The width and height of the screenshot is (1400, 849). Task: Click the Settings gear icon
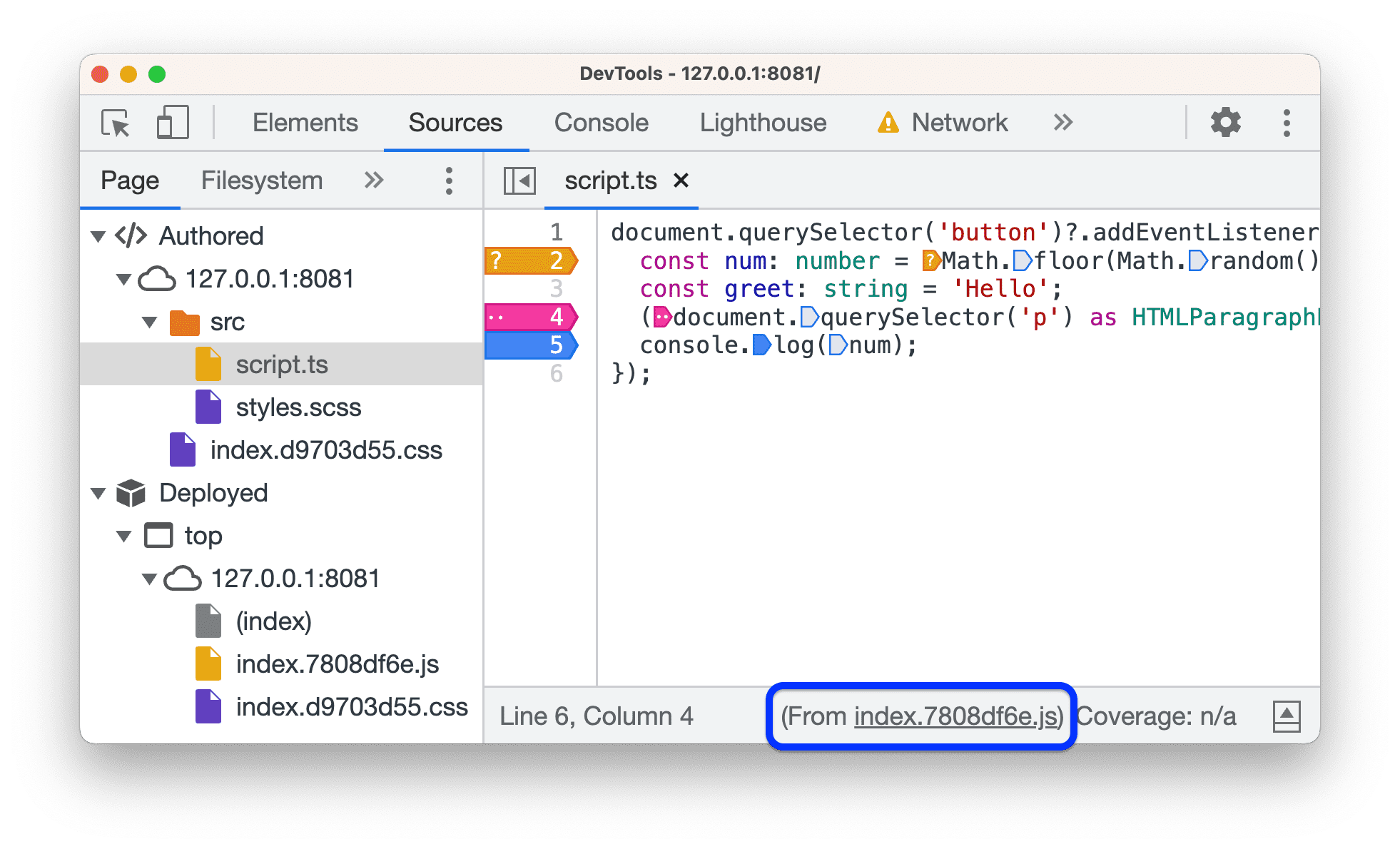coord(1222,121)
